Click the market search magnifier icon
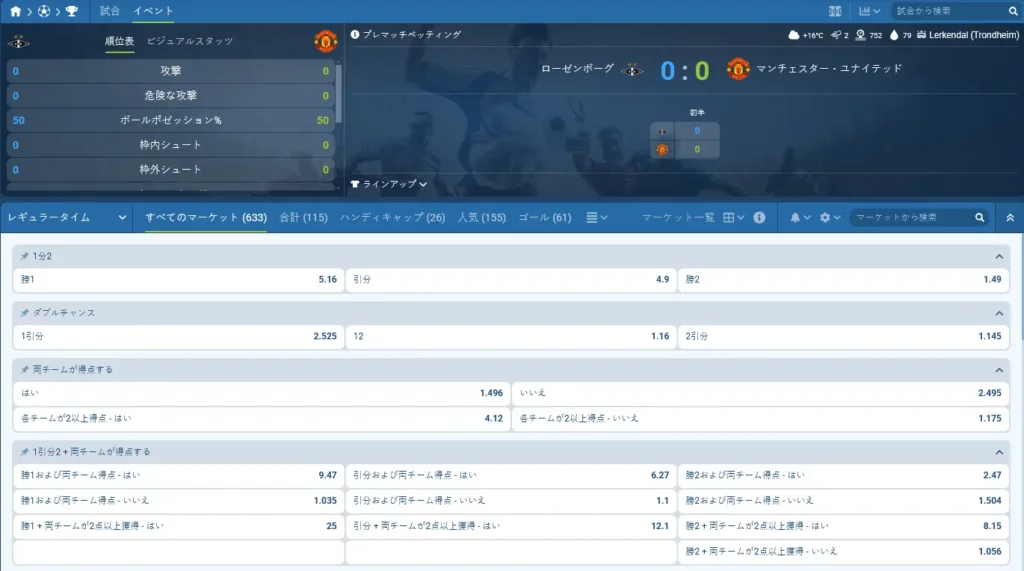Screen dimensions: 1024x571 tap(980, 218)
